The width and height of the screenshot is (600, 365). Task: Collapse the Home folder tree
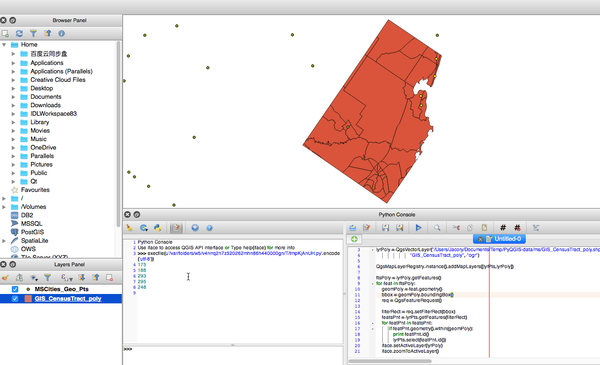tap(4, 45)
